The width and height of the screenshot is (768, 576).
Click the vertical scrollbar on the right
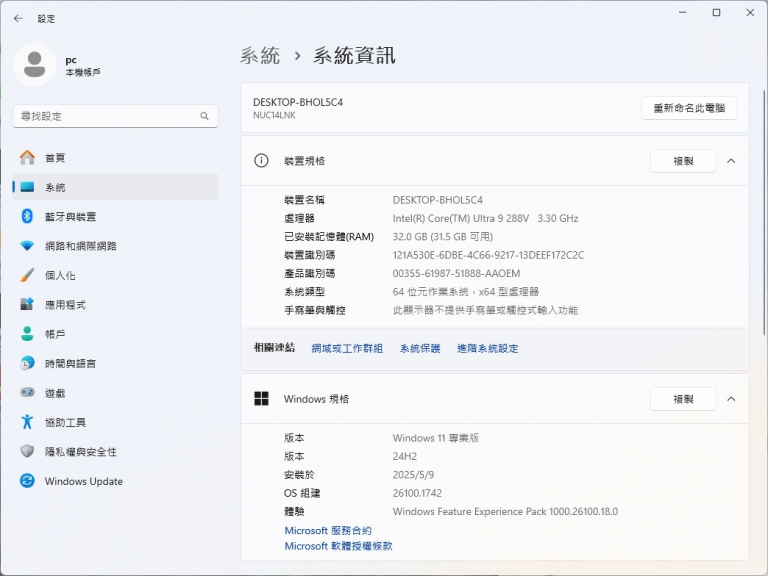click(x=765, y=213)
